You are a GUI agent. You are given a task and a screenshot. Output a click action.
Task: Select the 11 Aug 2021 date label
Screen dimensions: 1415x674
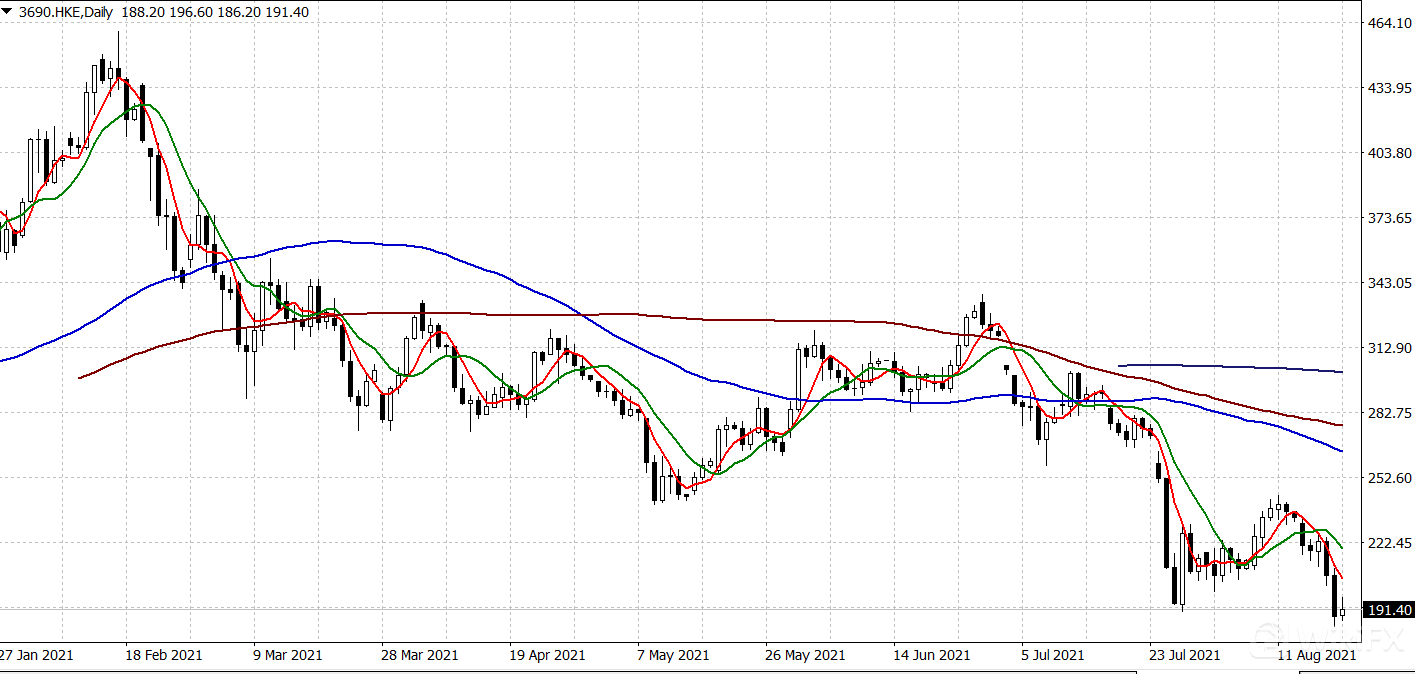[x=1314, y=655]
